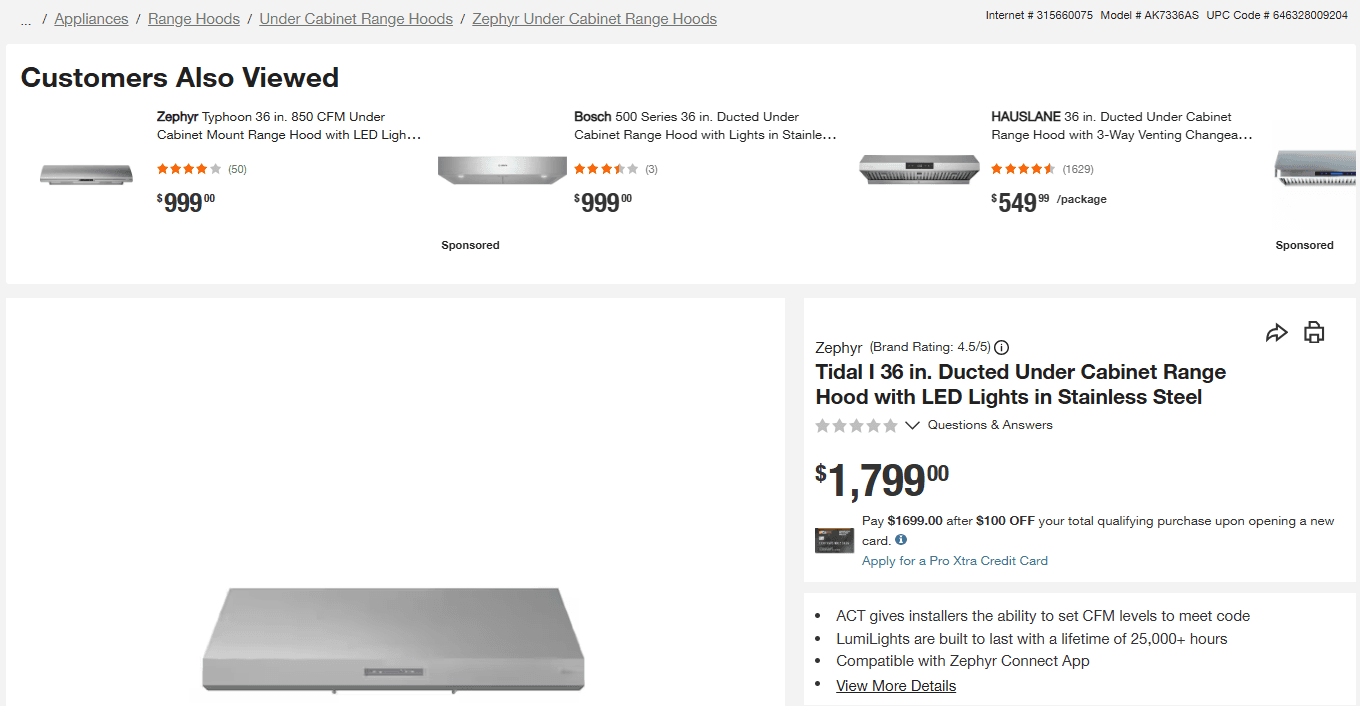
Task: Click the Zephyr brand name link
Action: (838, 347)
